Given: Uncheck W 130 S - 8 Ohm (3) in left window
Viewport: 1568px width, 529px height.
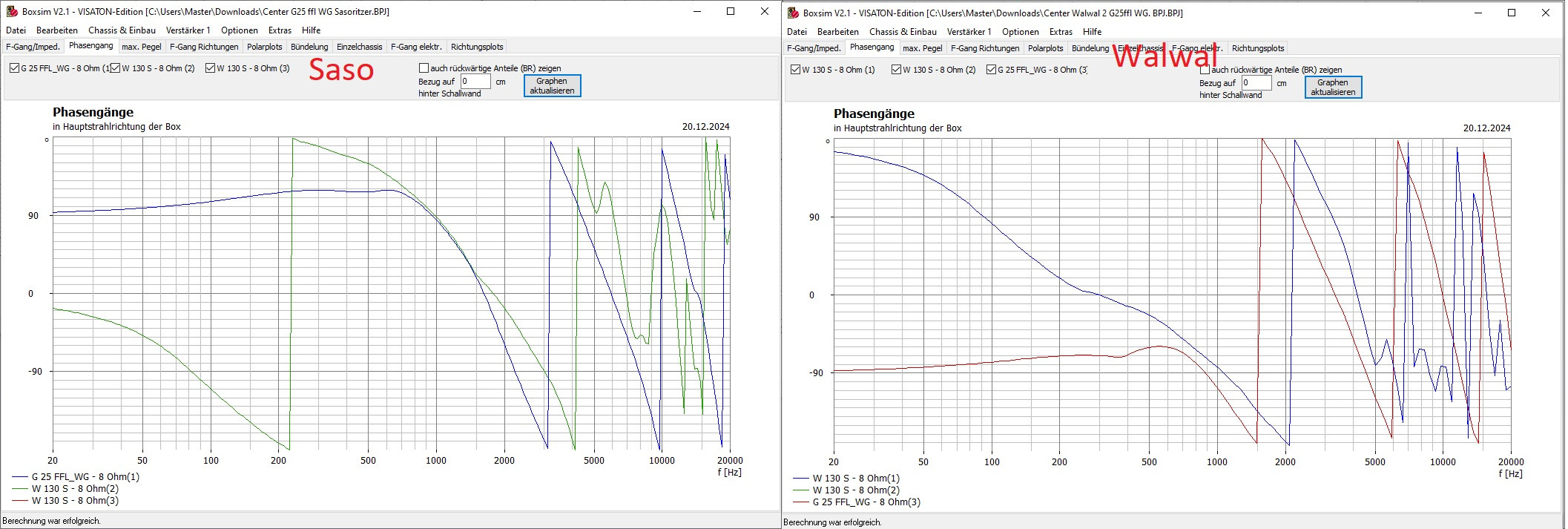Looking at the screenshot, I should [x=210, y=68].
